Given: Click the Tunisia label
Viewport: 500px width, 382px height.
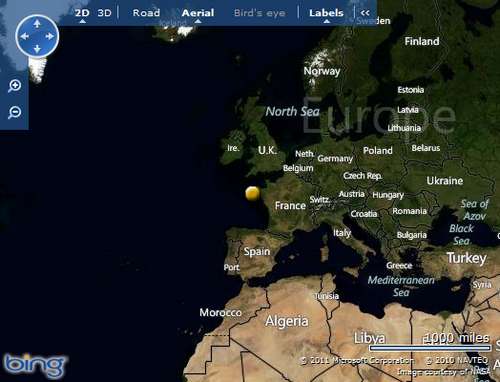Looking at the screenshot, I should [x=327, y=296].
